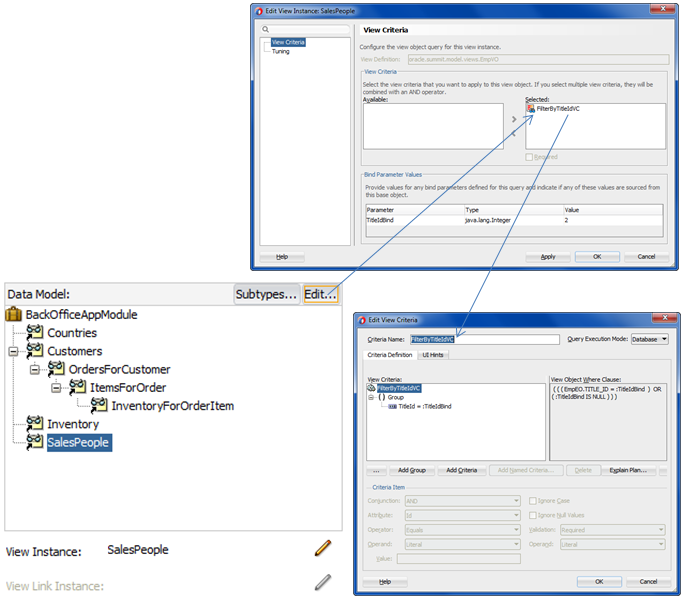Click the Value cell for TitleIdBind parameter

[x=613, y=220]
